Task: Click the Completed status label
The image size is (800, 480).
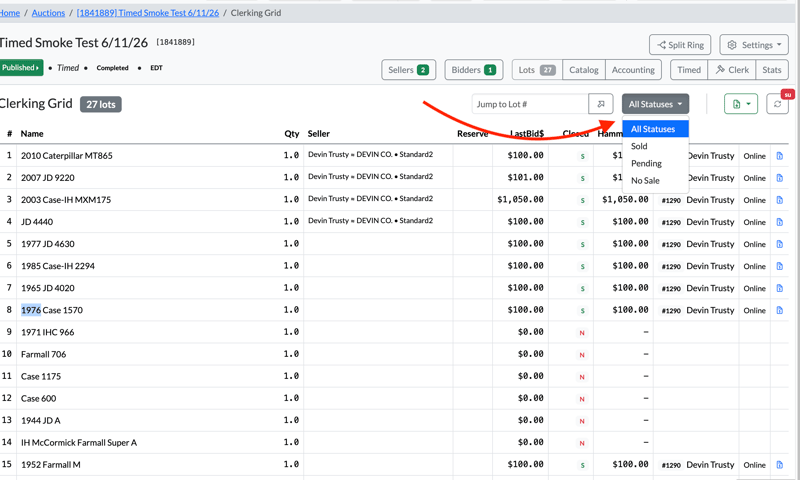Action: point(112,68)
